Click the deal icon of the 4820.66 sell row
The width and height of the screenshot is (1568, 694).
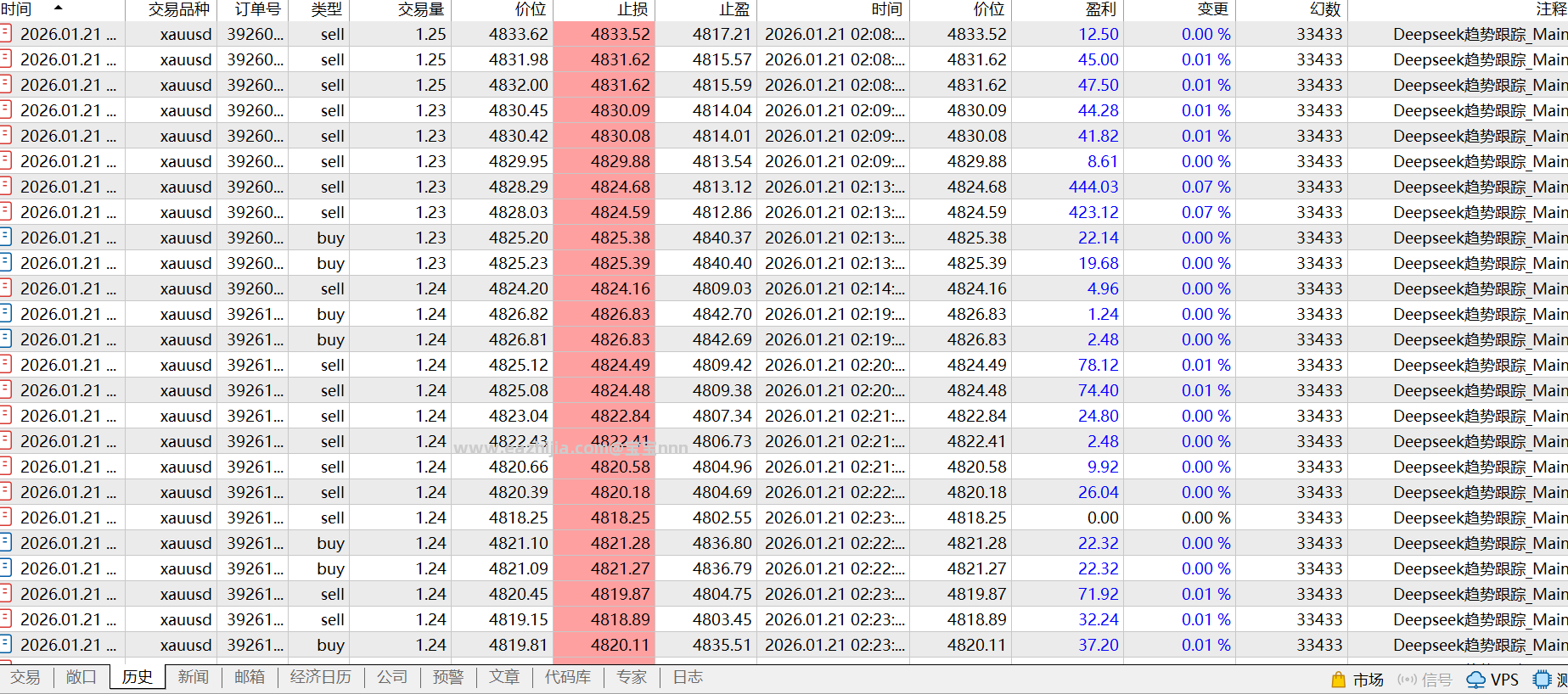pos(5,467)
